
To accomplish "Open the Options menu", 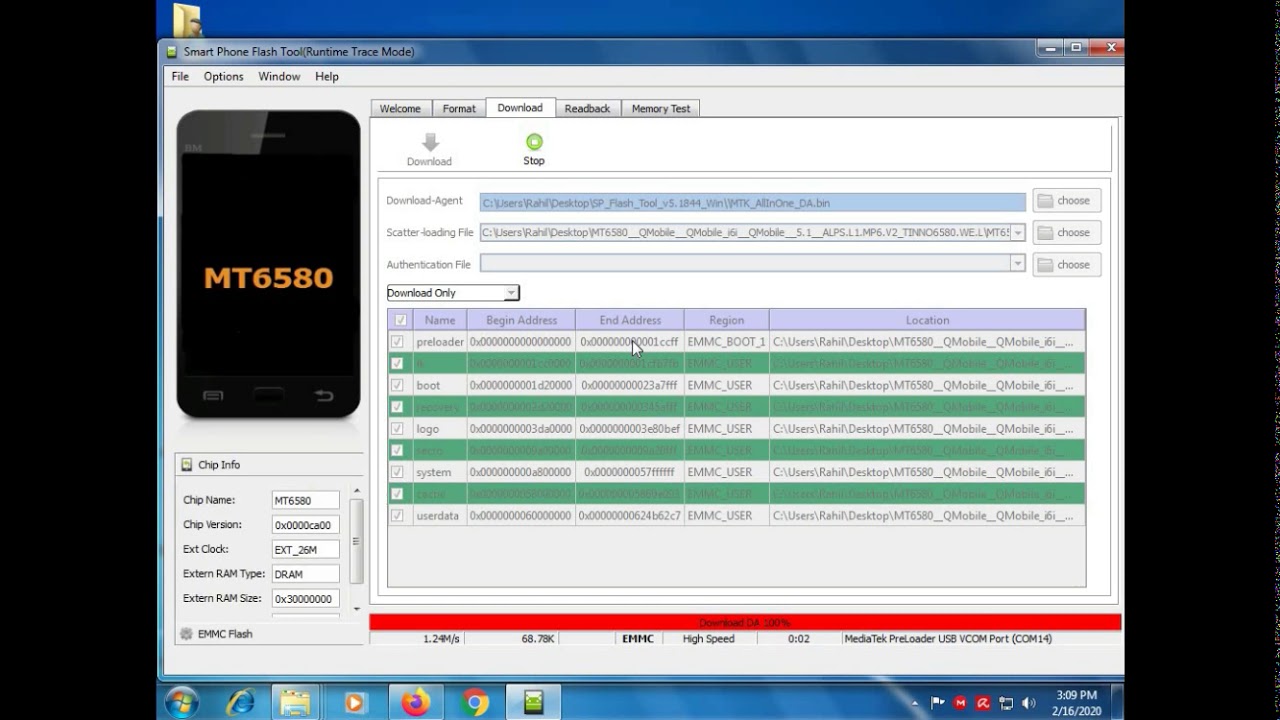I will pos(224,76).
